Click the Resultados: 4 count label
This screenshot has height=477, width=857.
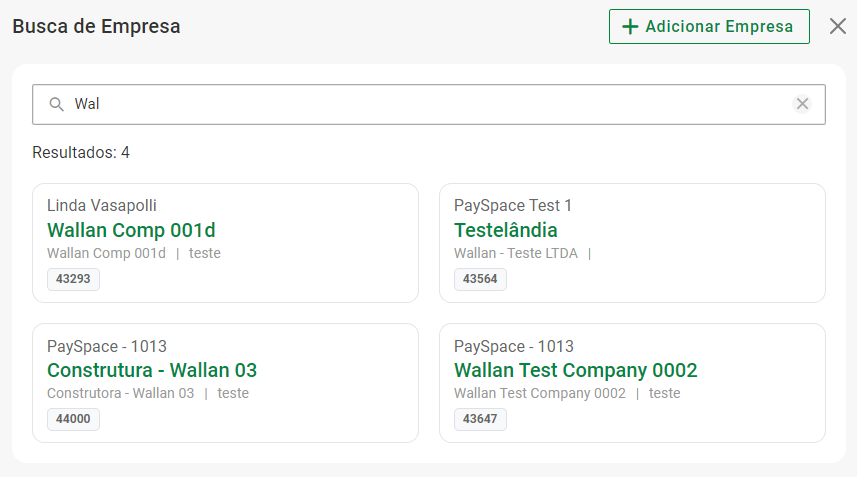pyautogui.click(x=81, y=153)
